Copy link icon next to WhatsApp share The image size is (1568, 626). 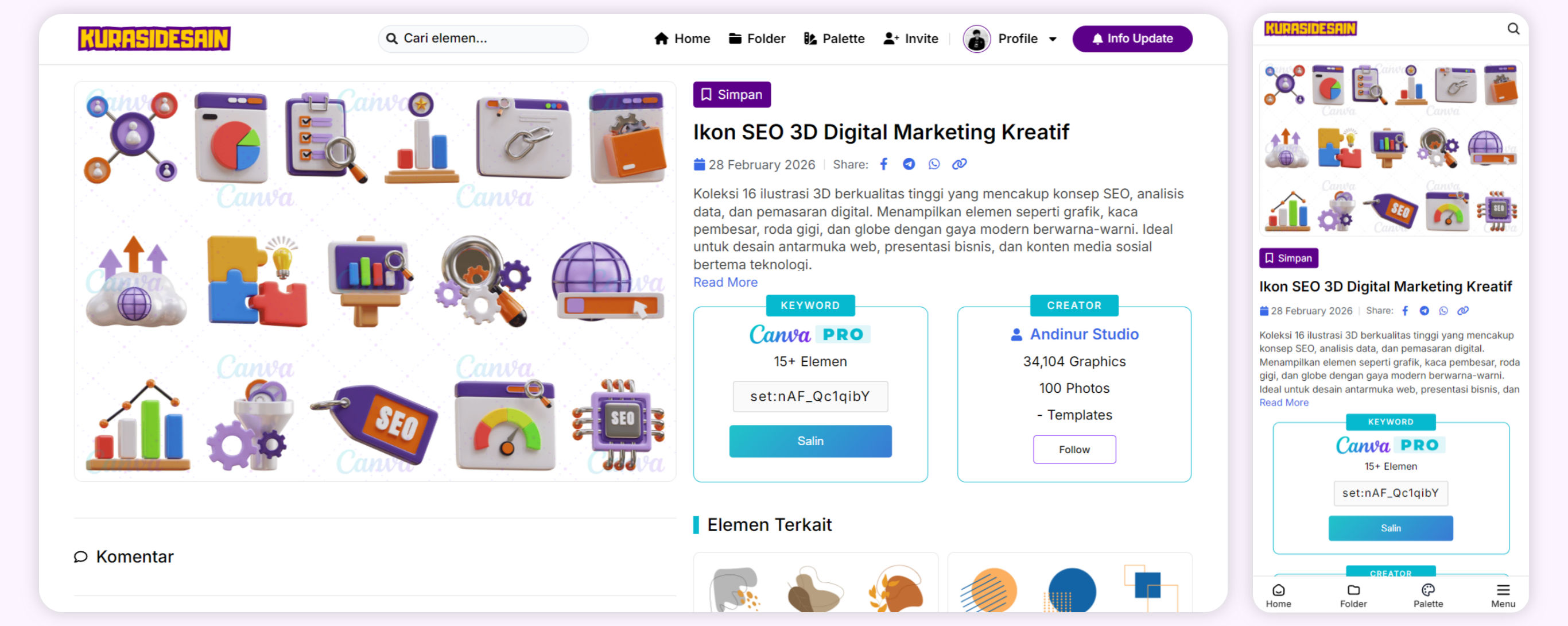[959, 164]
